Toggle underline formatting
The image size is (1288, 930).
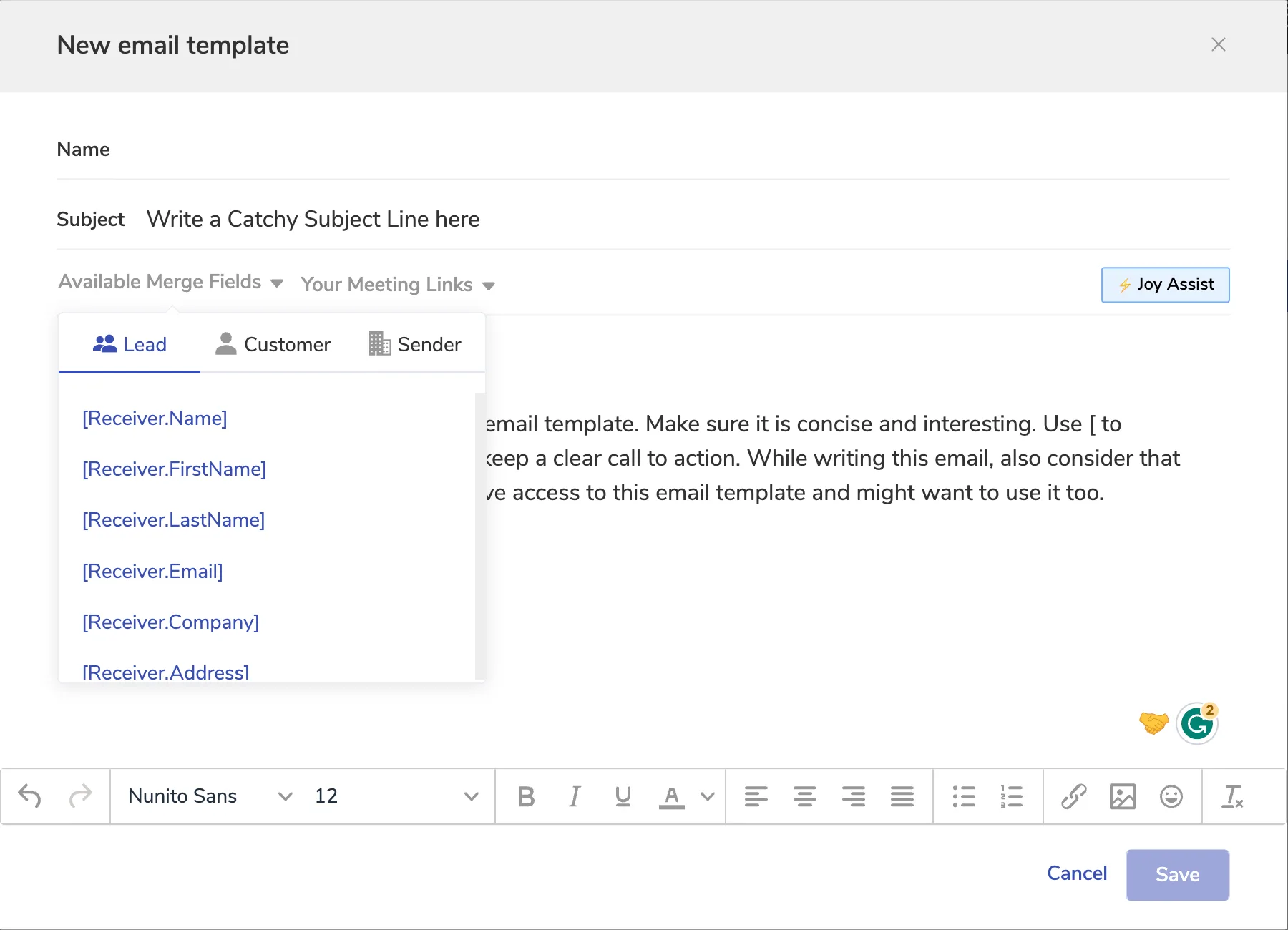click(623, 796)
